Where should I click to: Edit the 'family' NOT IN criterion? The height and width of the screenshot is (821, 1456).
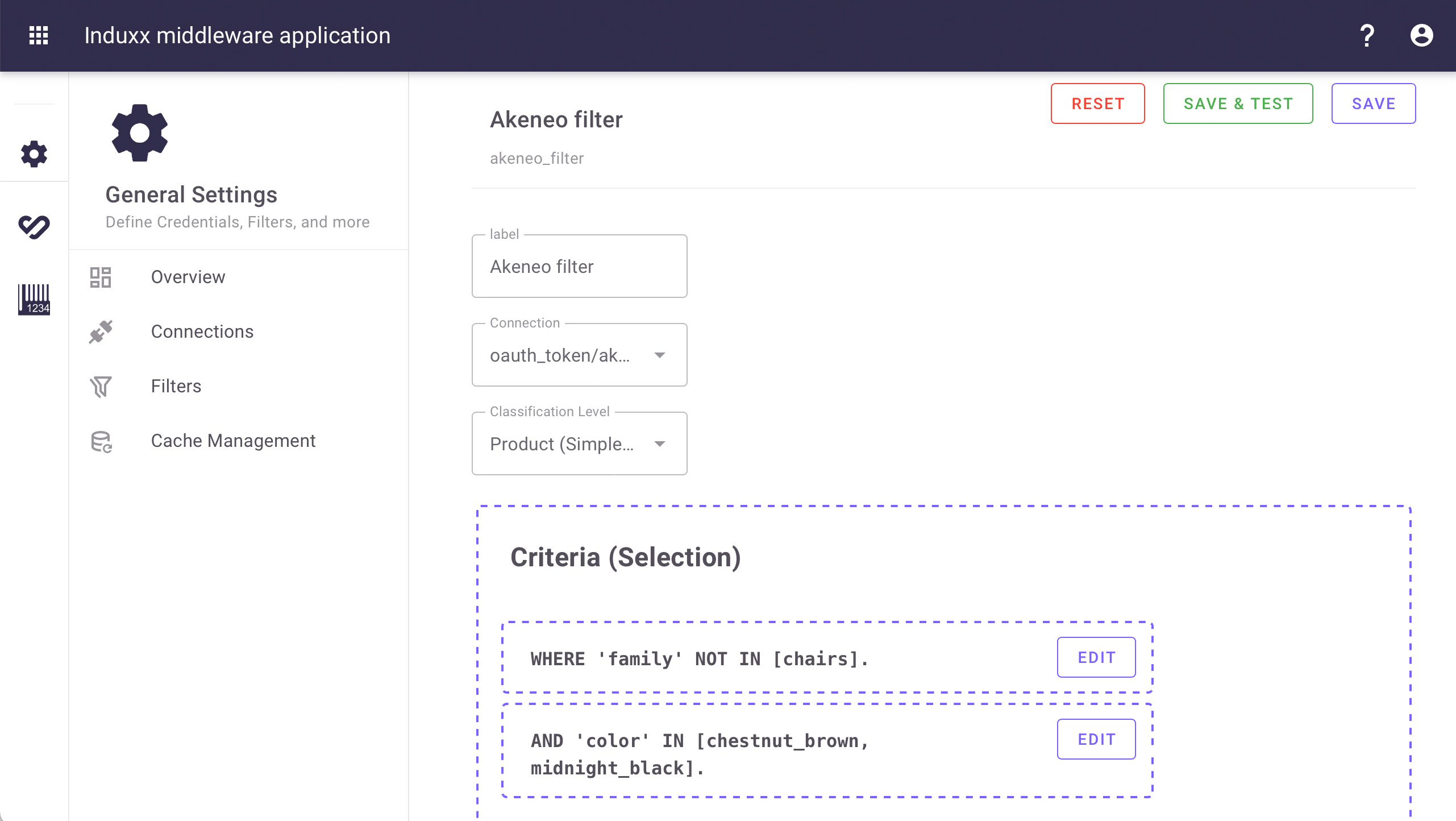[1096, 657]
